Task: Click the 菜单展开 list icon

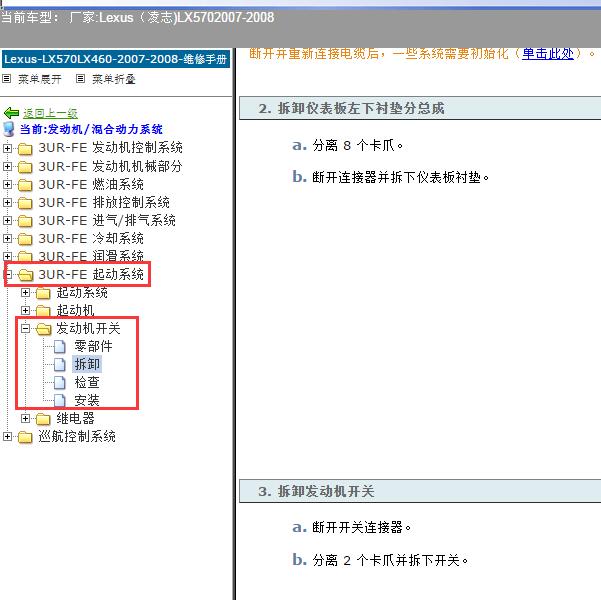Action: (7, 79)
